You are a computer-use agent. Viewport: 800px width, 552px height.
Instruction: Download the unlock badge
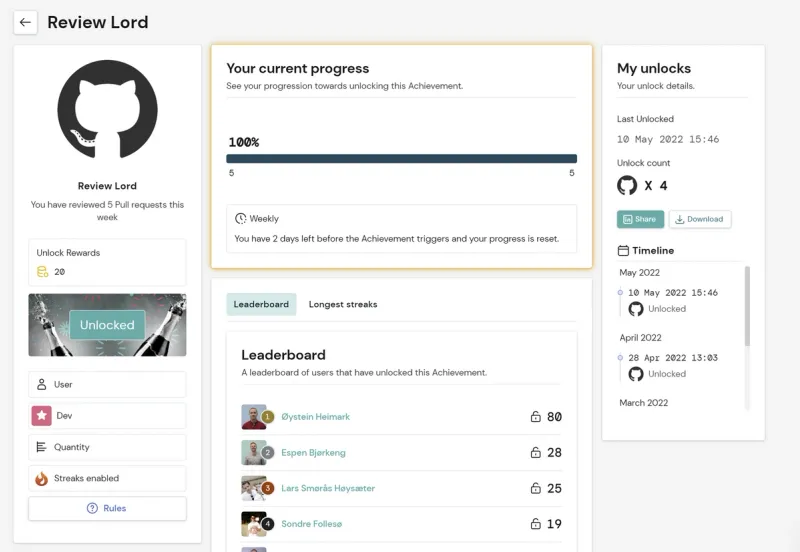point(699,219)
